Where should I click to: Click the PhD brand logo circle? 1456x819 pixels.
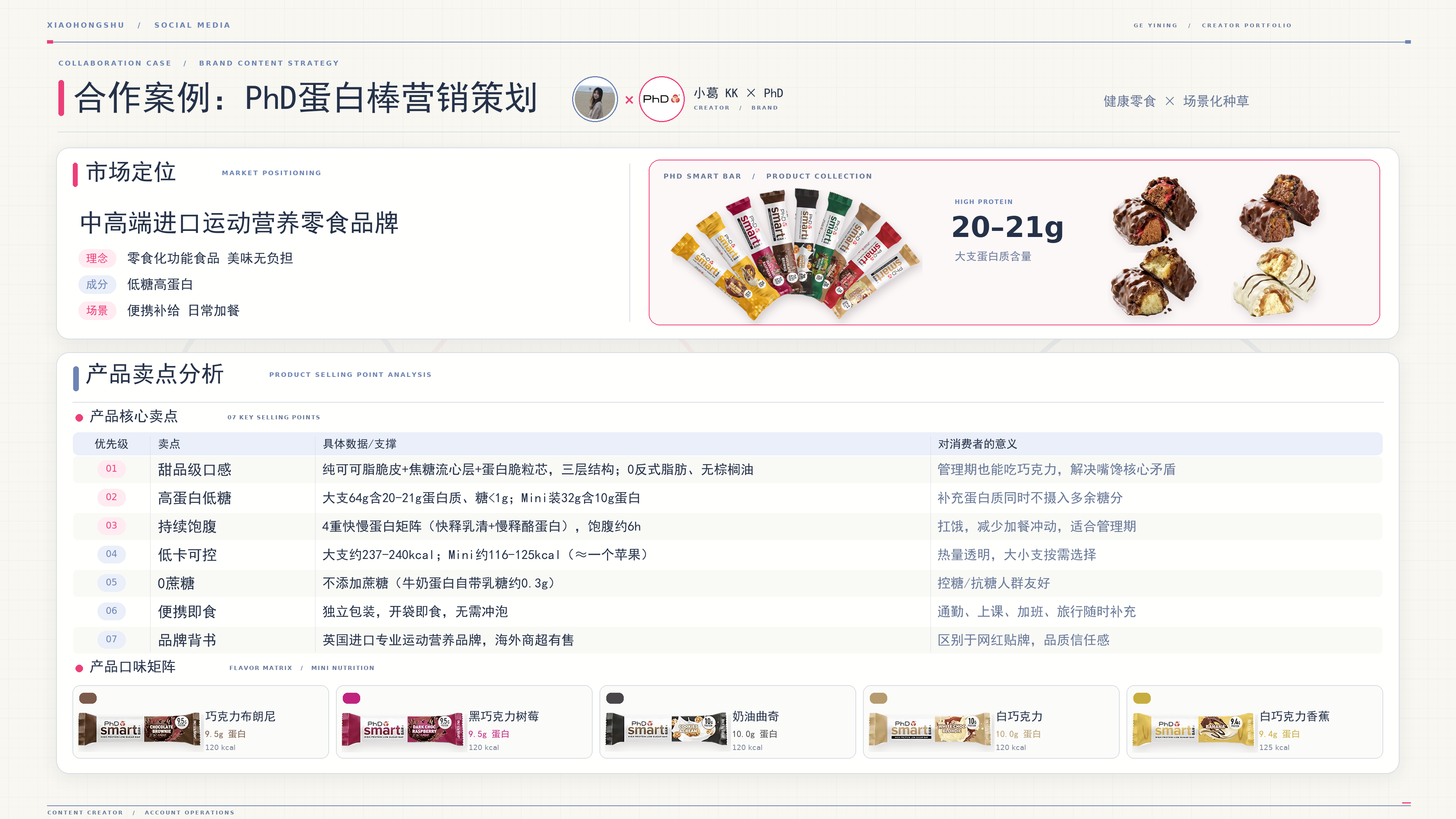coord(661,99)
